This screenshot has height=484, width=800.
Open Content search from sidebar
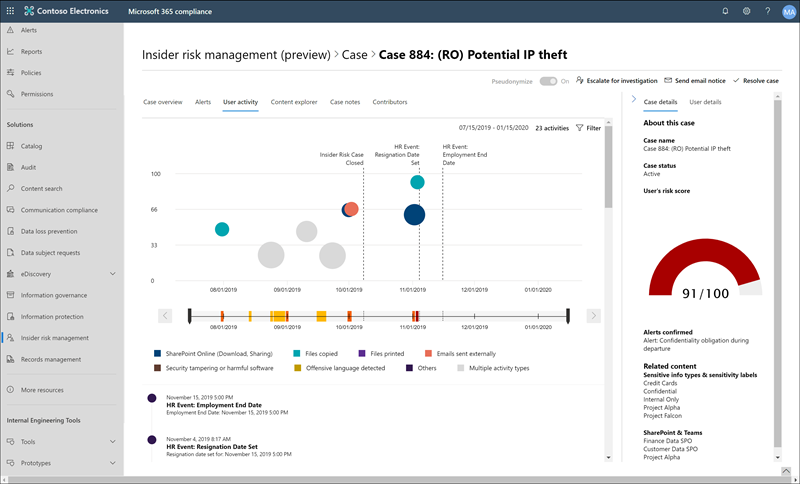pos(40,188)
